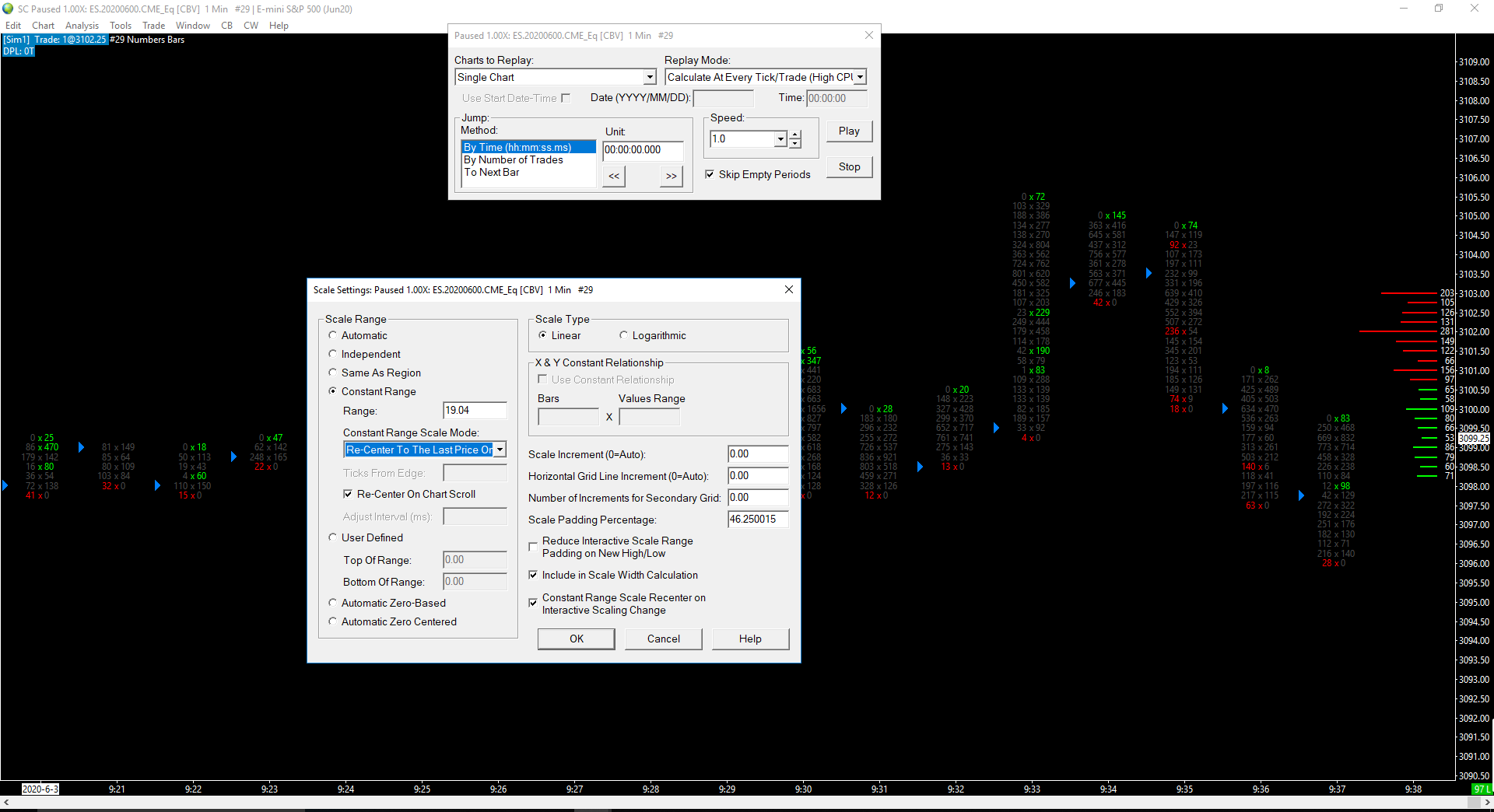Select 'By Number of Trades' jump method
1494x812 pixels.
pos(528,159)
